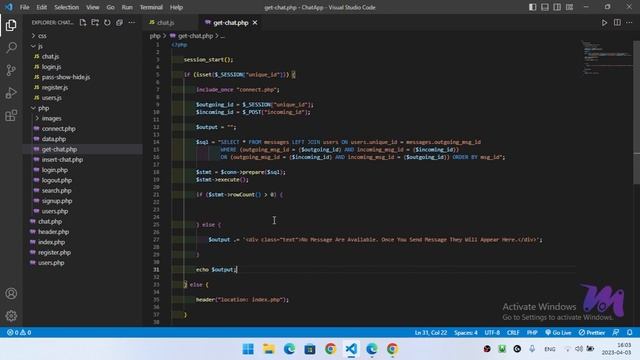Open errors and warnings in status bar
The width and height of the screenshot is (640, 360).
[x=19, y=333]
